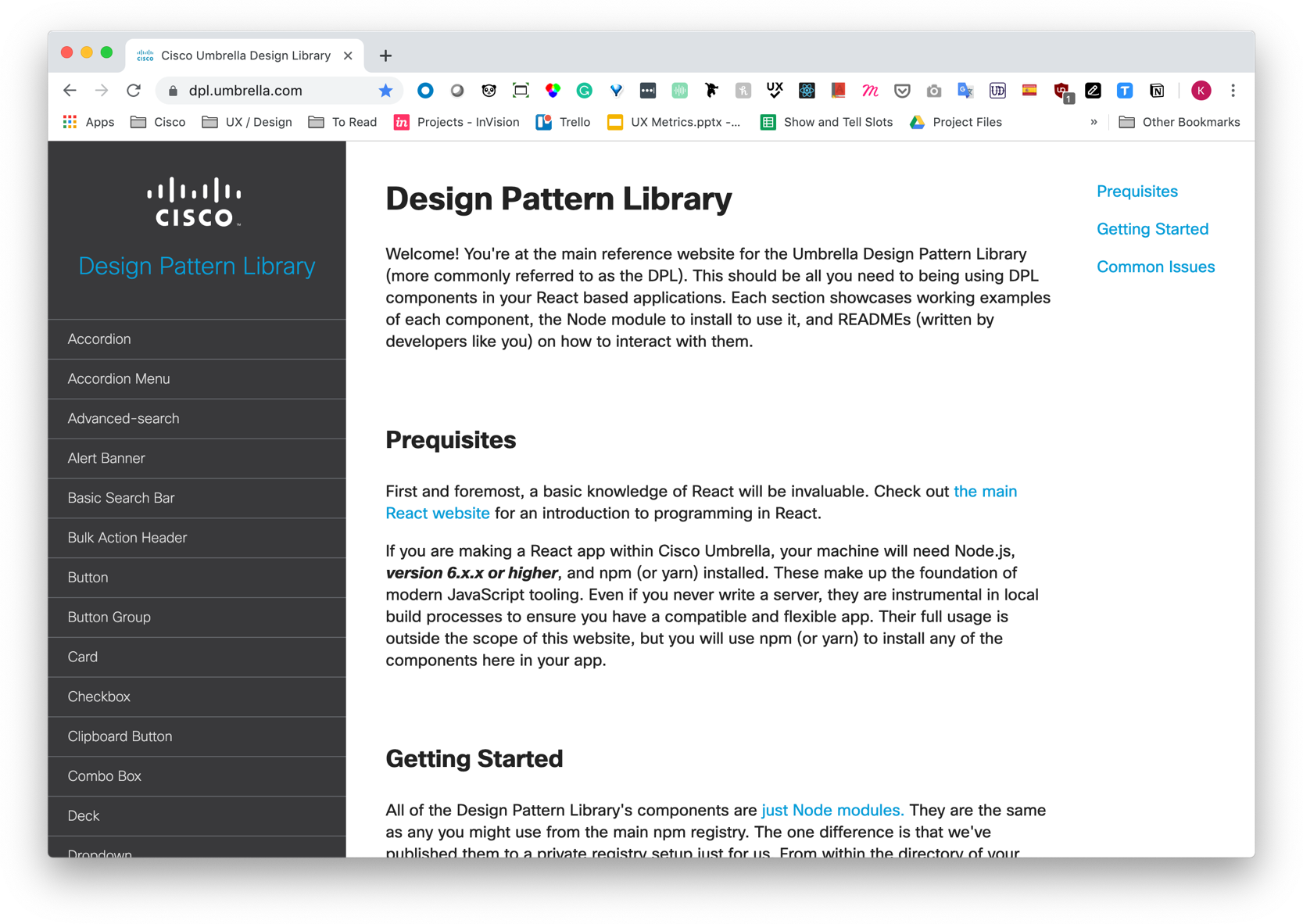
Task: Click the Cisco logo in sidebar
Action: 195,202
